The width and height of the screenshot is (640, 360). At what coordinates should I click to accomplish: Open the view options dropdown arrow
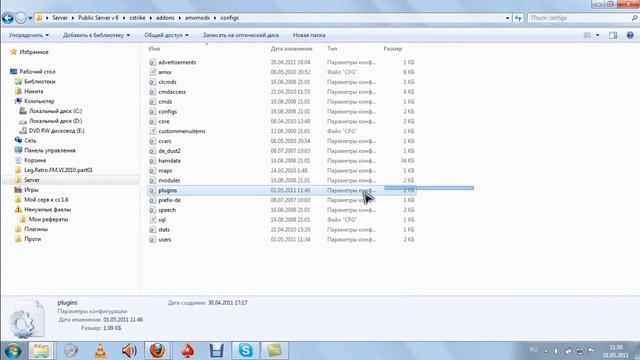point(598,36)
